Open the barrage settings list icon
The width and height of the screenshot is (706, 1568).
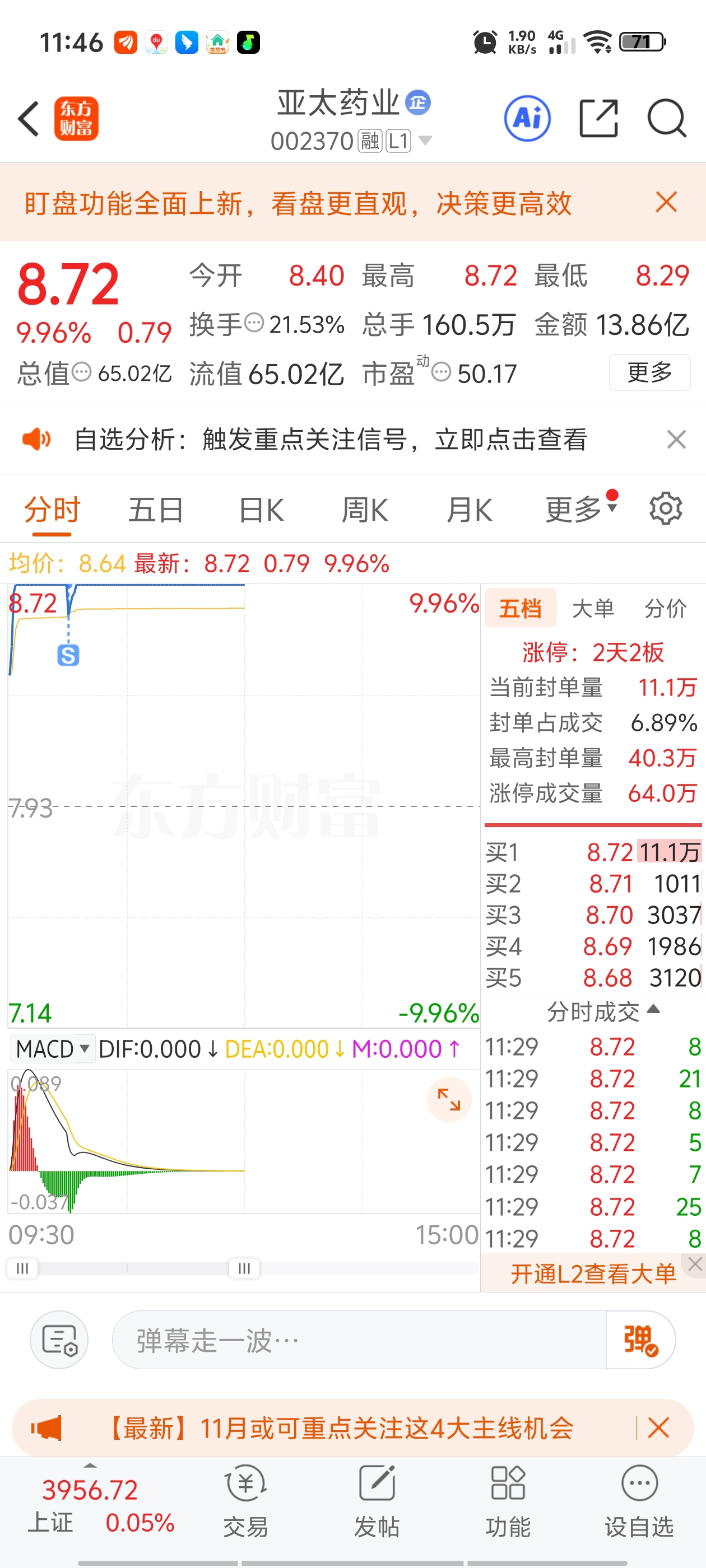coord(59,1340)
